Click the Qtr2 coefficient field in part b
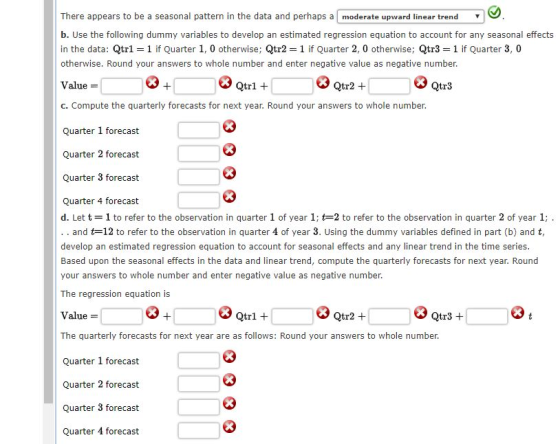 292,86
